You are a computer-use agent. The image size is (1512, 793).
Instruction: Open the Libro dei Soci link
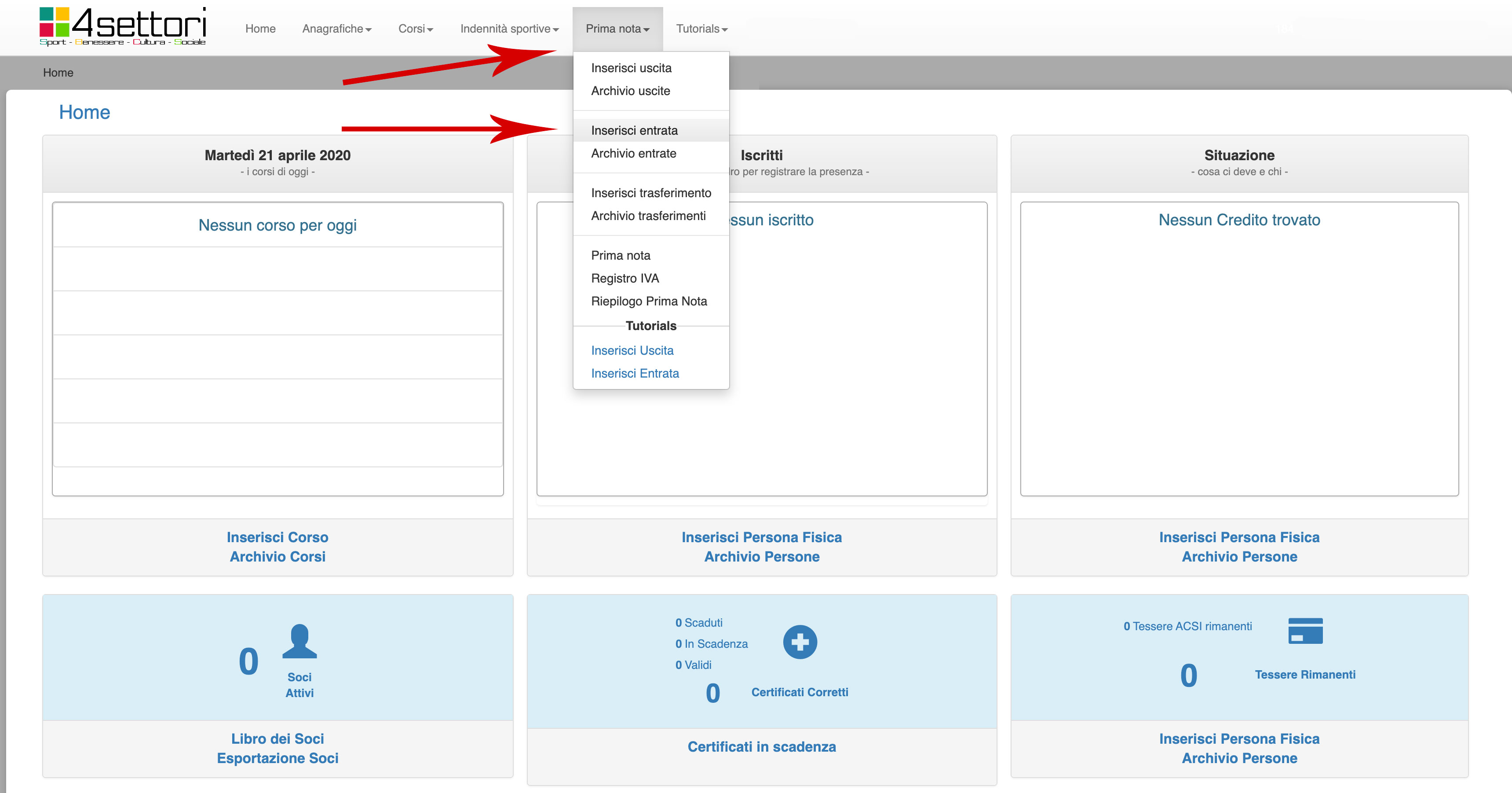pos(277,739)
